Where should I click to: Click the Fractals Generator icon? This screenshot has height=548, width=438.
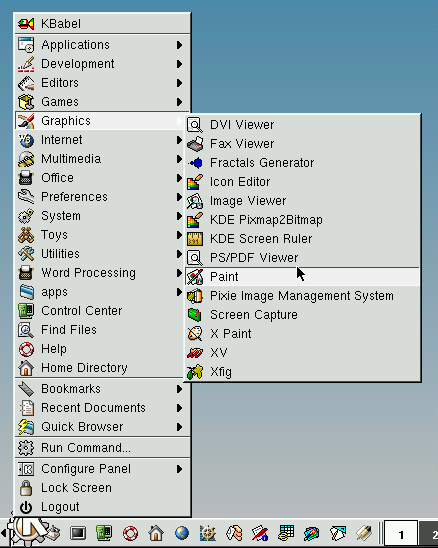point(195,163)
